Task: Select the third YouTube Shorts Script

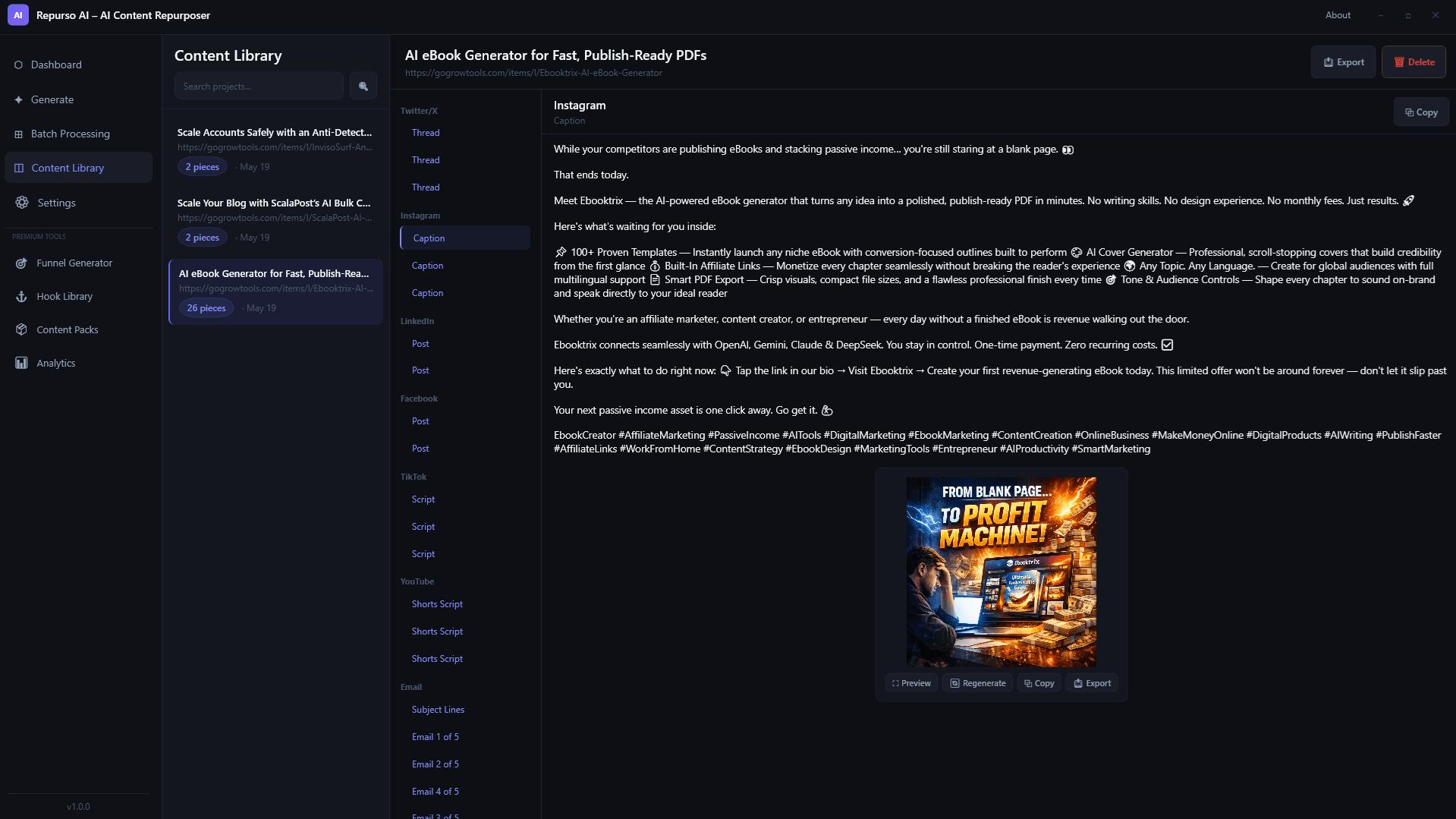Action: (464, 659)
